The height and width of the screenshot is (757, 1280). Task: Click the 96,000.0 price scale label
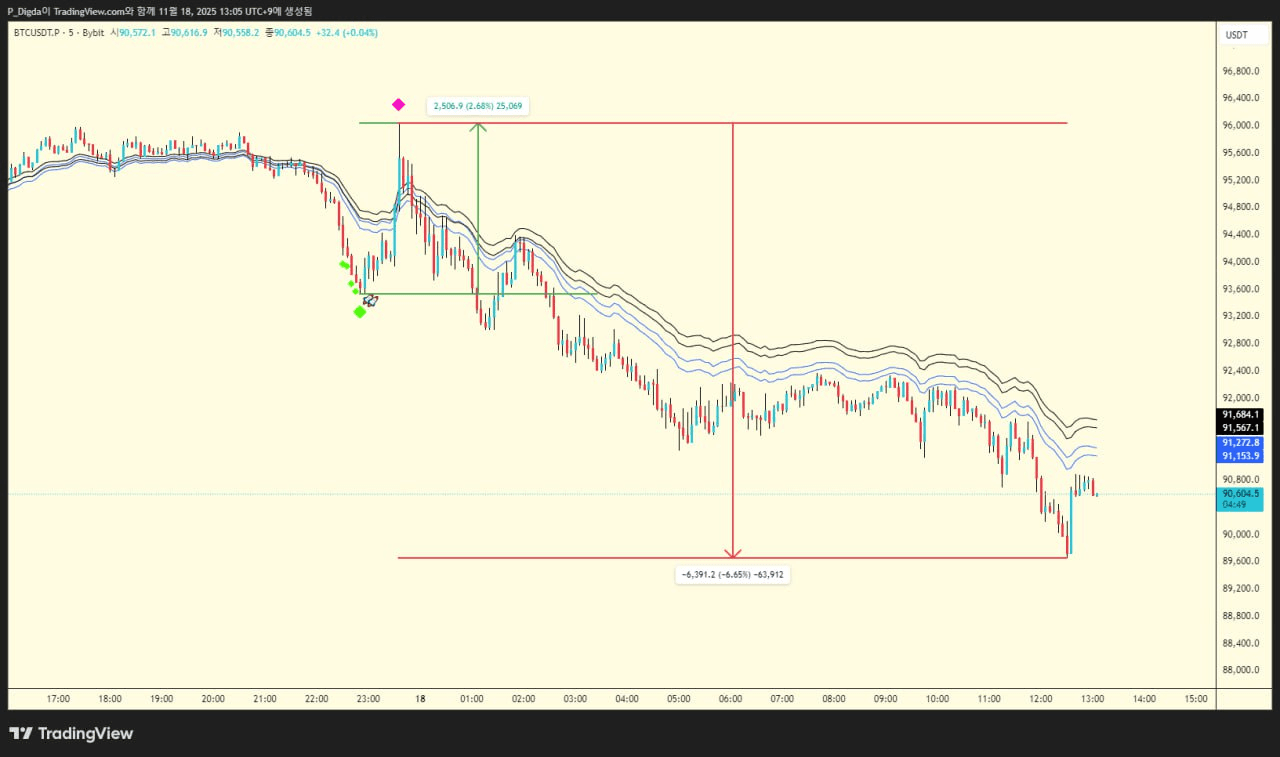point(1240,126)
